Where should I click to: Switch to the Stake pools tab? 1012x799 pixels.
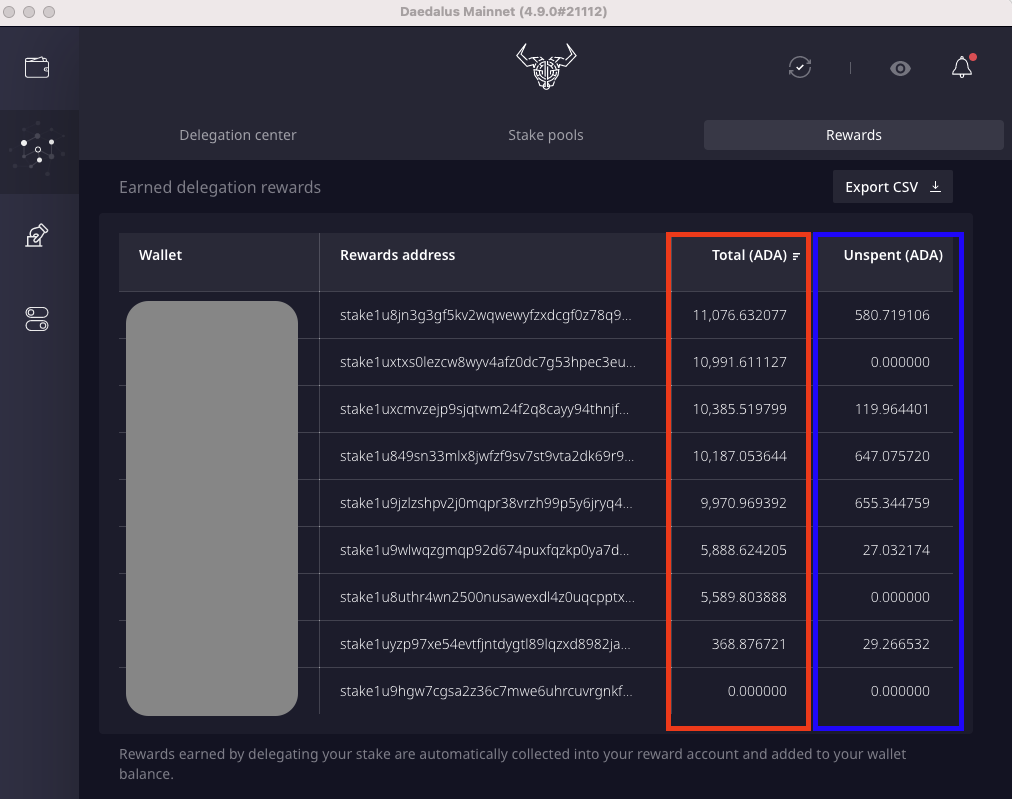[546, 134]
